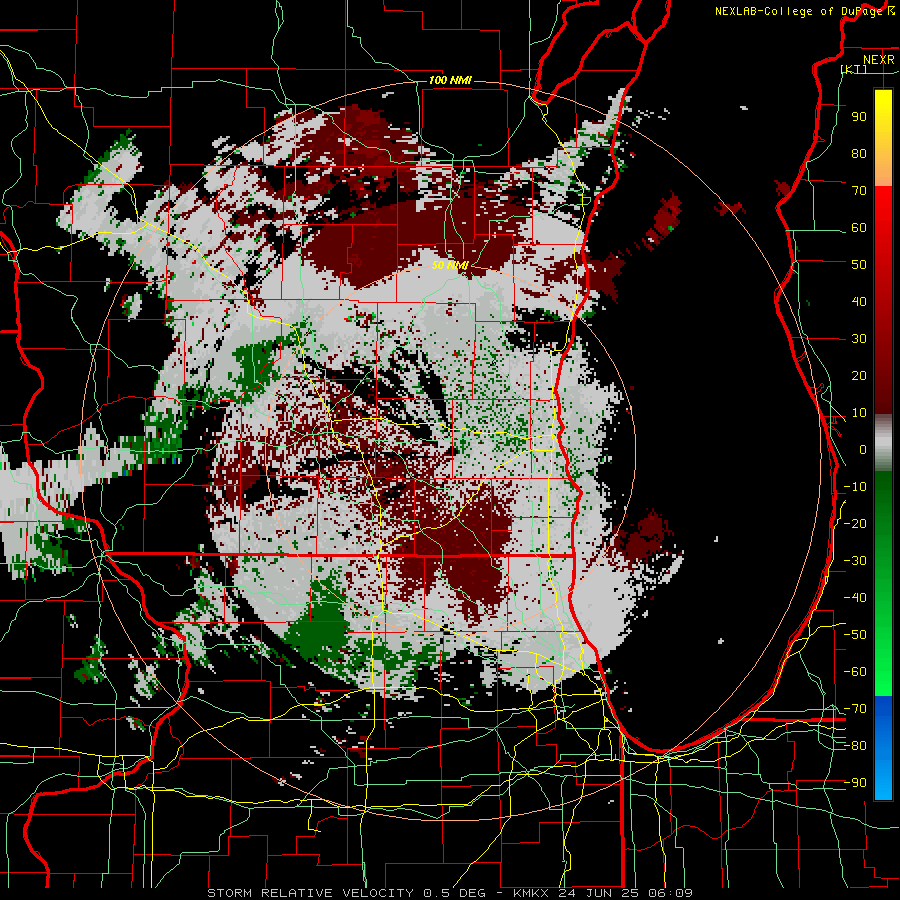The height and width of the screenshot is (900, 900).
Task: Click the 40 value on the velocity scale
Action: pos(859,302)
